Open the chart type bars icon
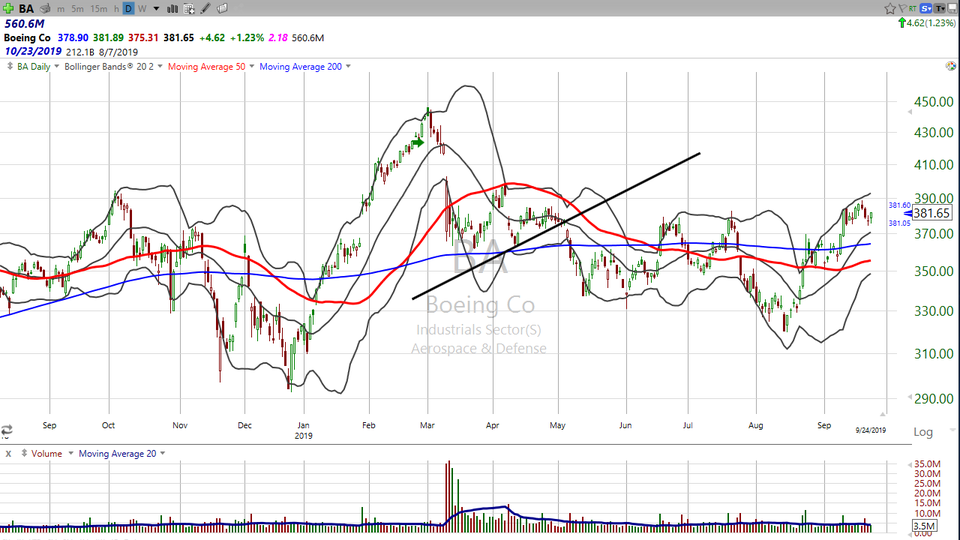 coord(174,8)
